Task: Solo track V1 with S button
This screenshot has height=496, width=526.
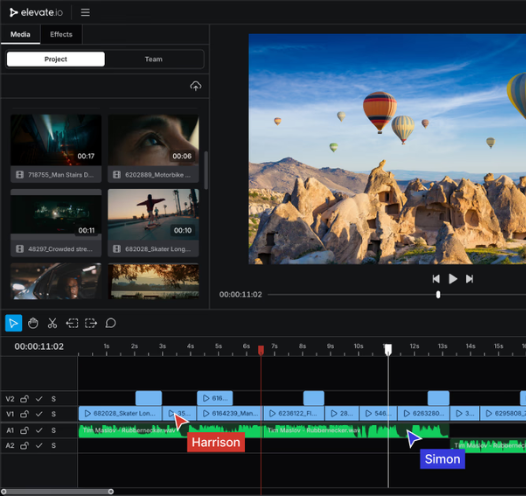Action: coord(54,414)
